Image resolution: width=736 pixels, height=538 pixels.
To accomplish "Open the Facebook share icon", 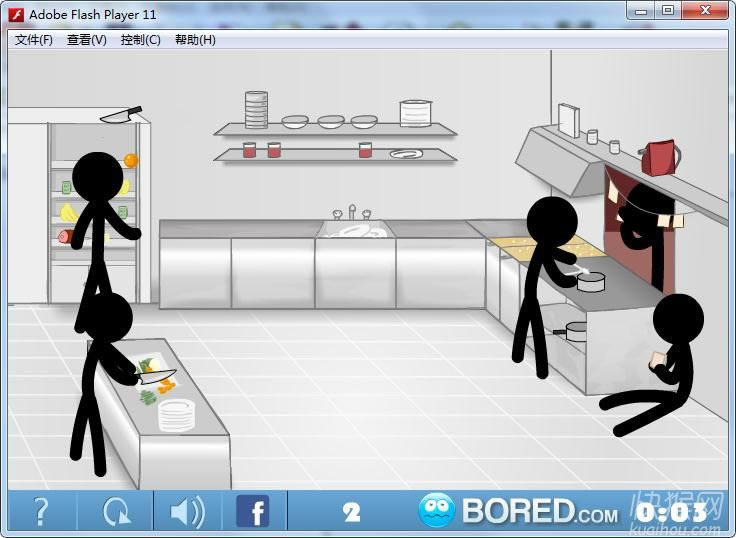I will point(253,512).
